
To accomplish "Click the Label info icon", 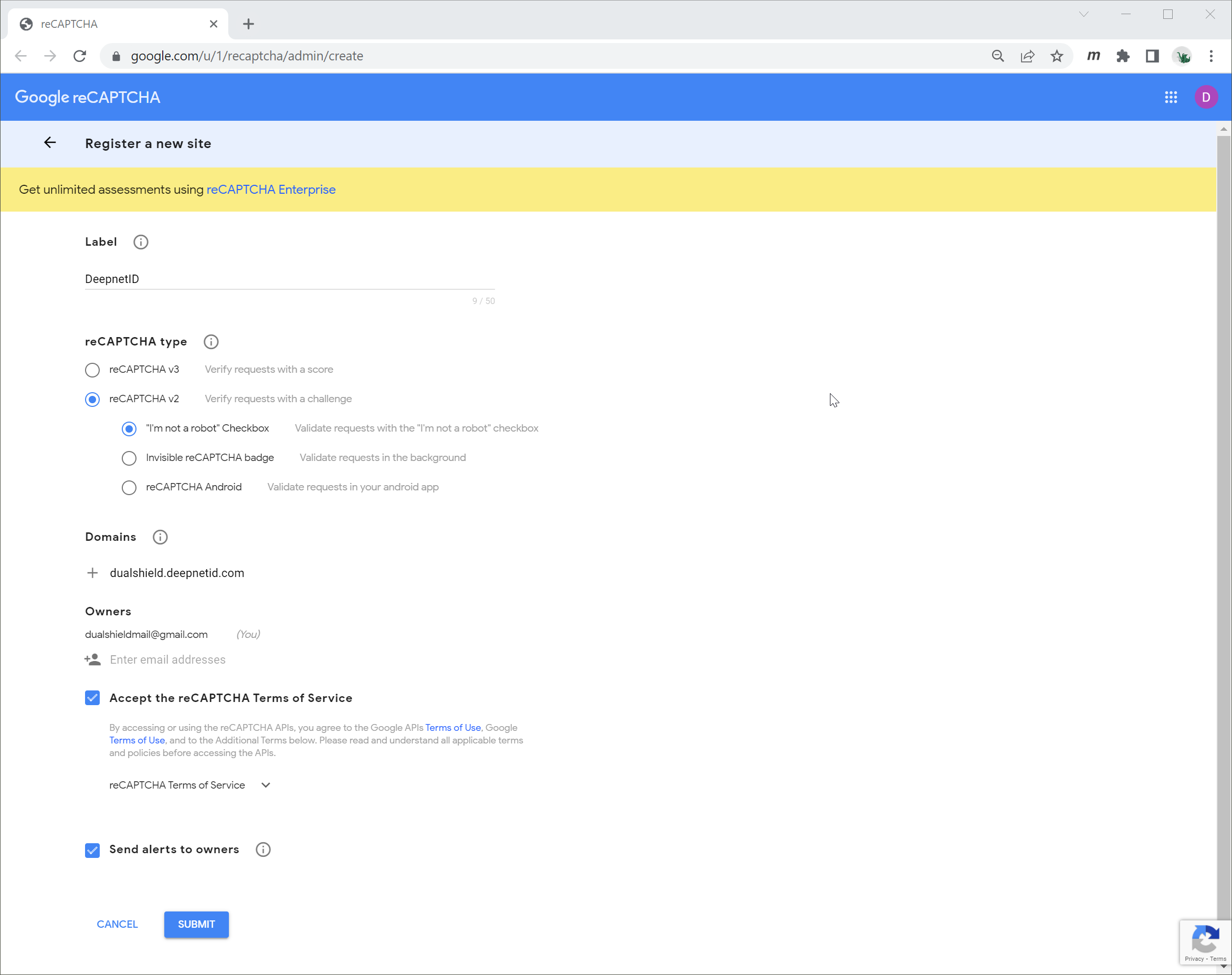I will (140, 242).
